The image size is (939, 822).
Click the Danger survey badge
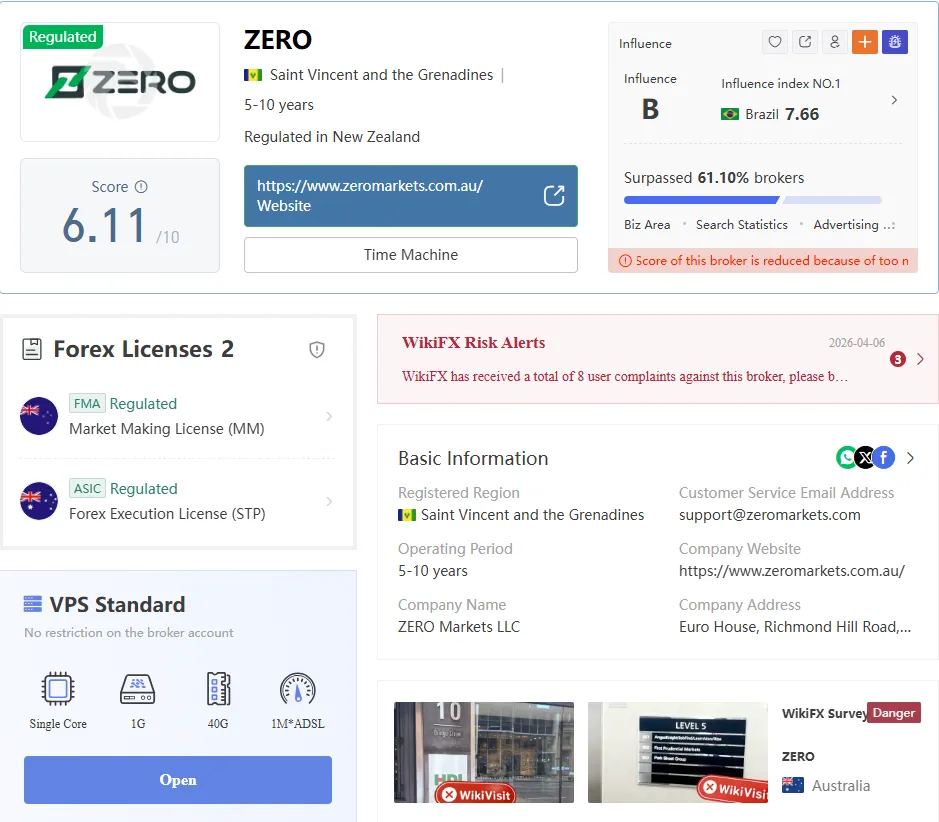coord(893,712)
